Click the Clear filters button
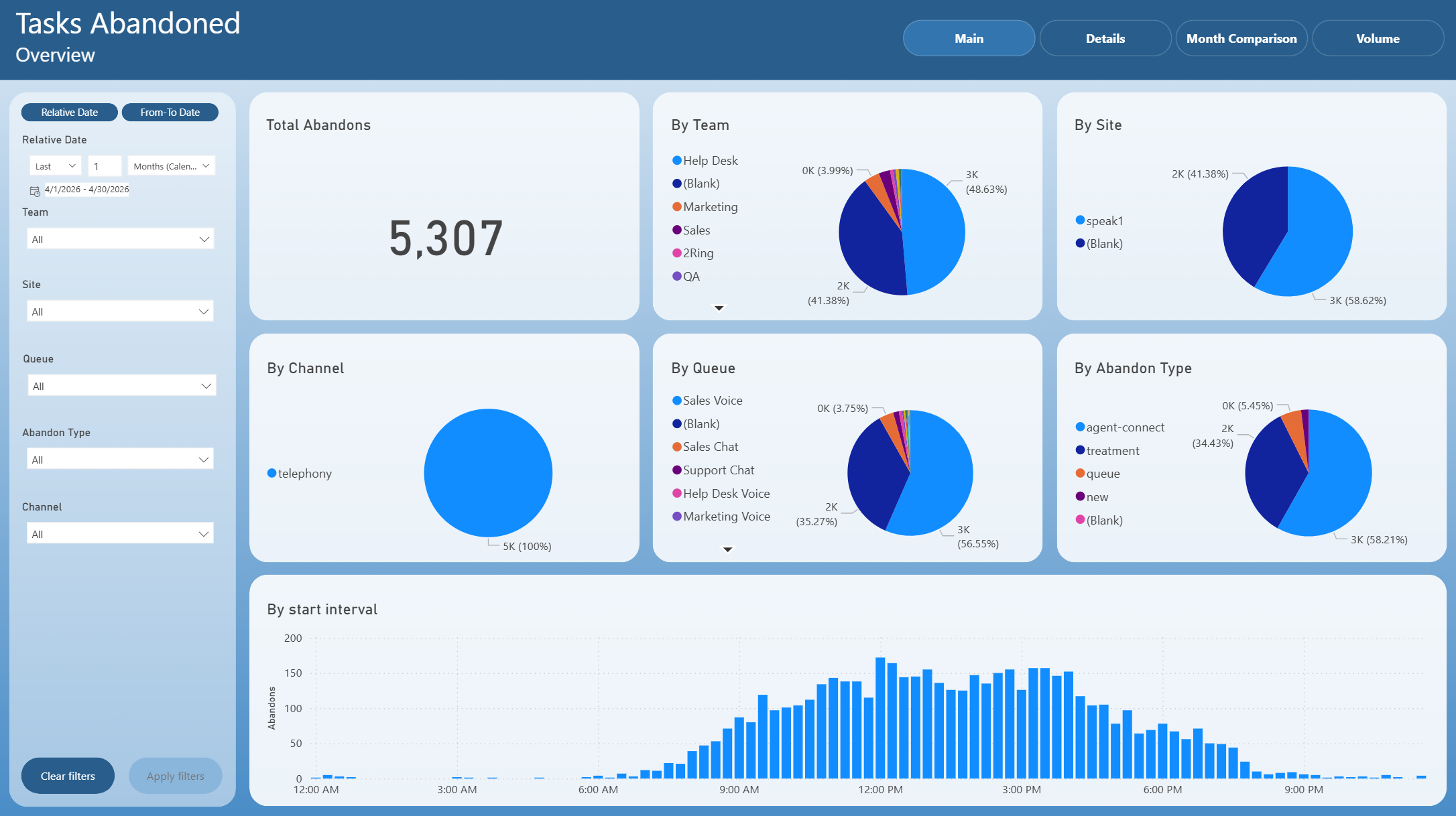The width and height of the screenshot is (1456, 816). pos(68,776)
